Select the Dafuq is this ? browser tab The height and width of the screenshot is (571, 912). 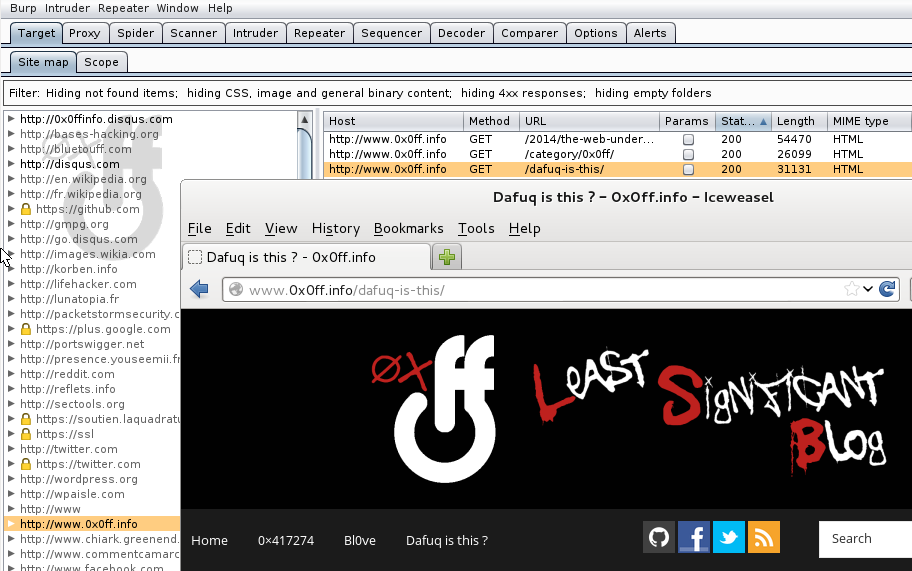point(307,257)
